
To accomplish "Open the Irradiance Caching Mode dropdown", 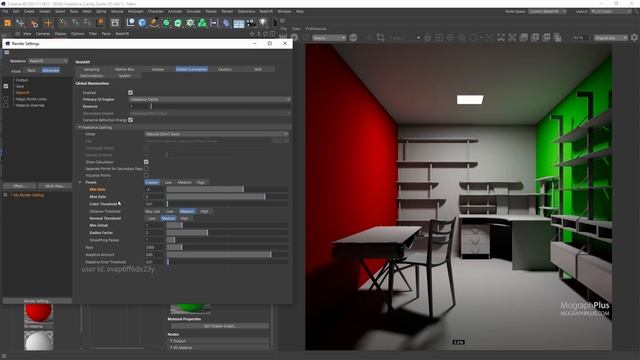I will tap(216, 134).
